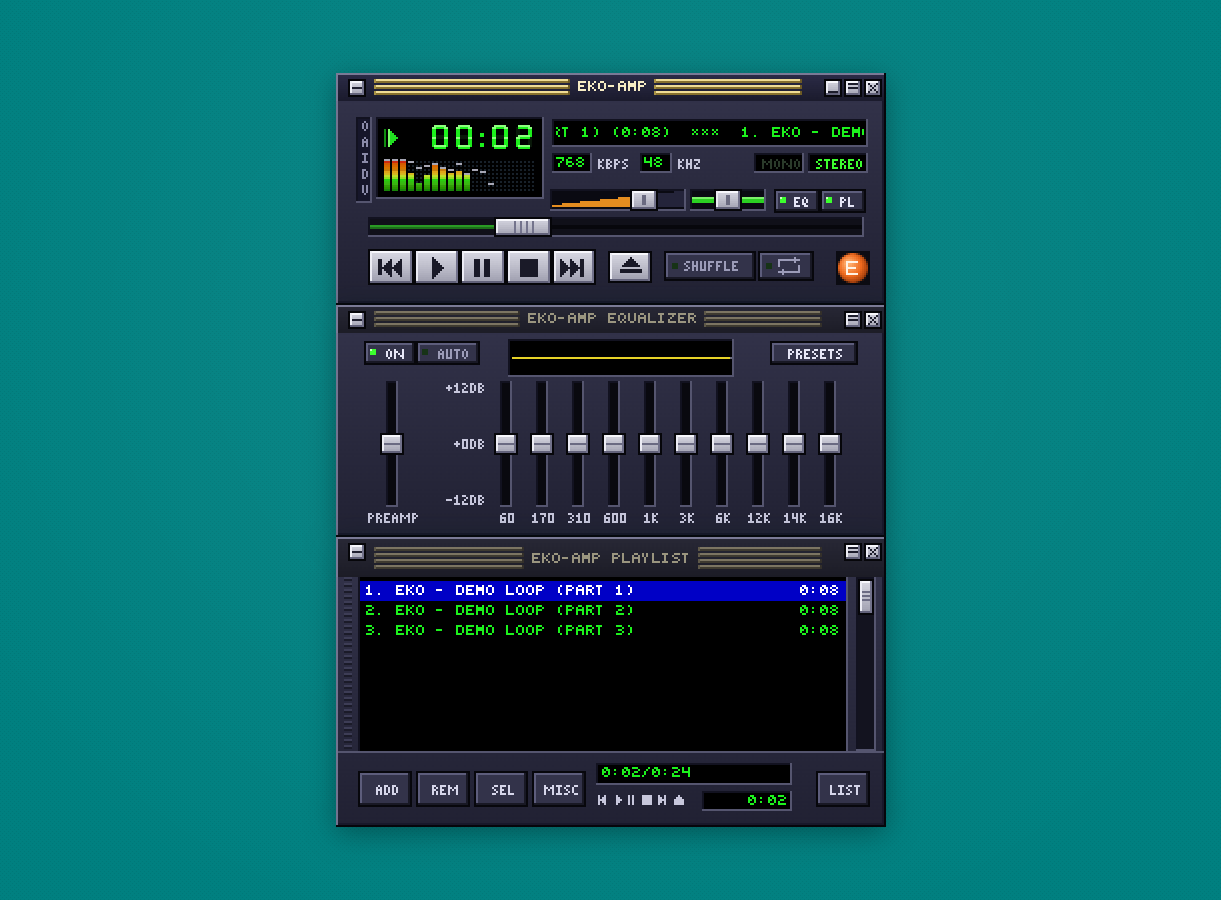Viewport: 1221px width, 900px height.
Task: Click mini pause icon in playlist footer
Action: [x=631, y=800]
